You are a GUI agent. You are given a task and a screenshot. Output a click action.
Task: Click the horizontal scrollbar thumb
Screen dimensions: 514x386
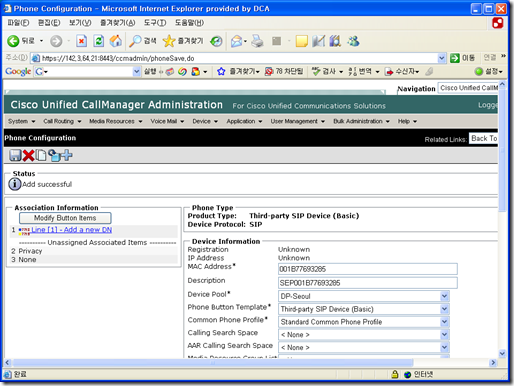tap(213, 362)
